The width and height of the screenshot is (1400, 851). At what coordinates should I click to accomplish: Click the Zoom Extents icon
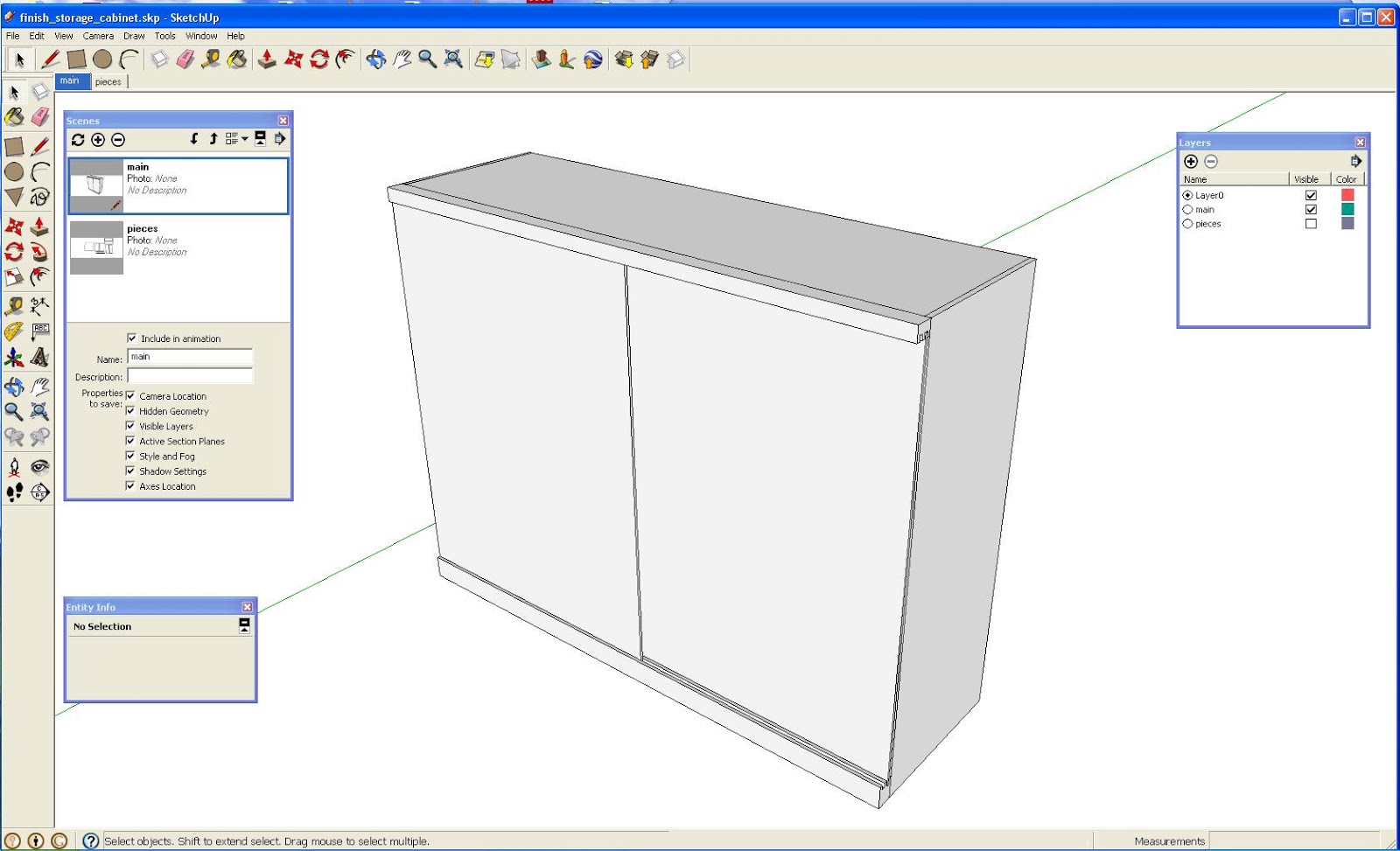click(451, 59)
